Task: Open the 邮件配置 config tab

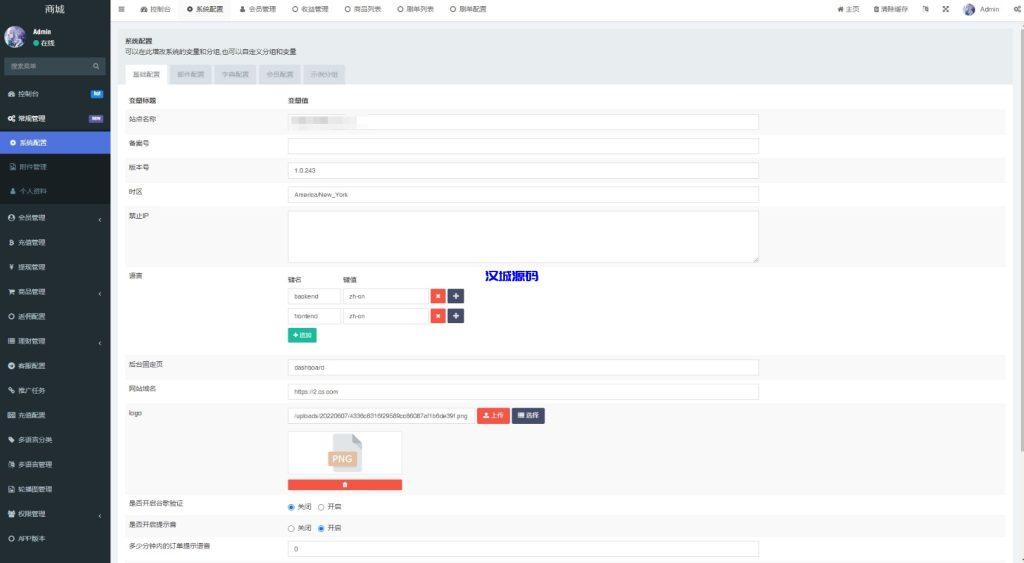Action: 190,74
